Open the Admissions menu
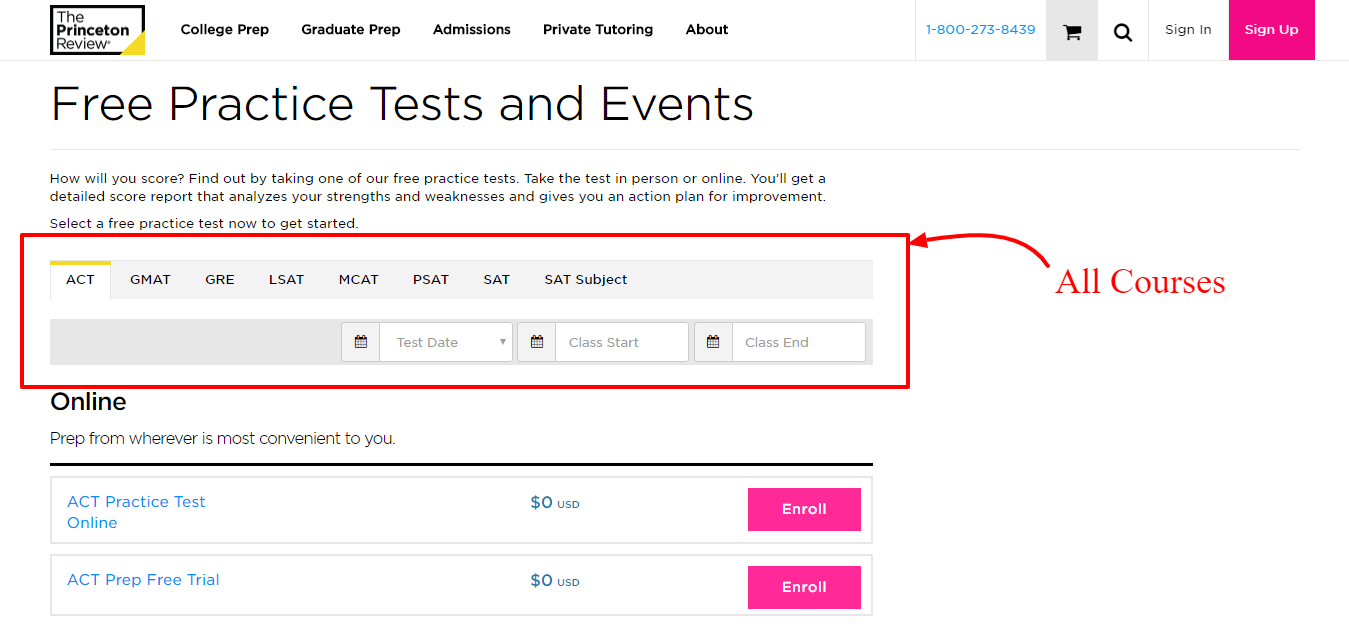 (471, 30)
